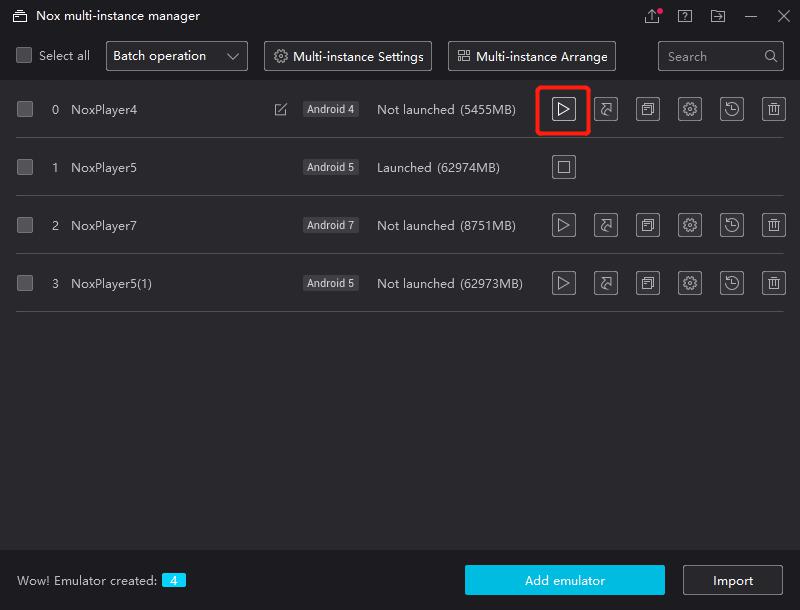
Task: Check the NoxPlayer5 row checkbox
Action: pyautogui.click(x=25, y=167)
